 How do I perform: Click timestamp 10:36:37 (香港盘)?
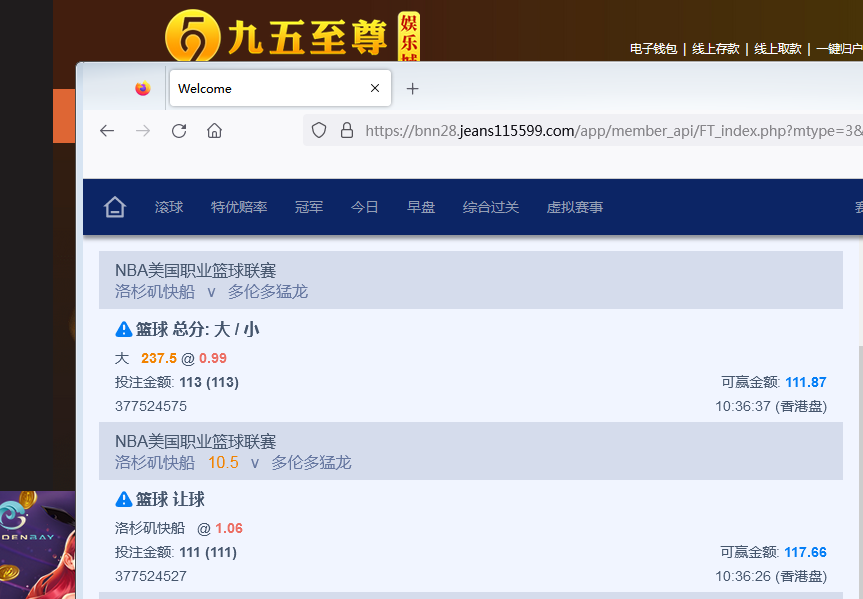[x=771, y=406]
